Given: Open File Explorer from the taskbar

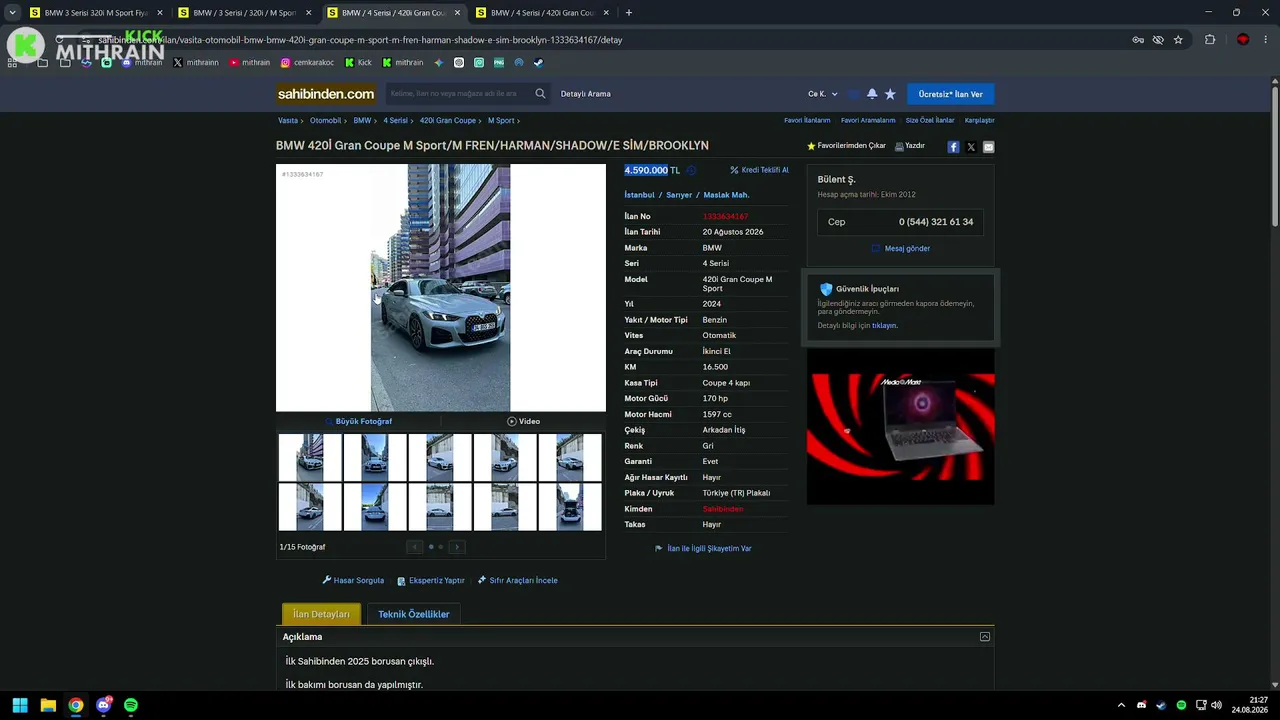Looking at the screenshot, I should point(48,705).
